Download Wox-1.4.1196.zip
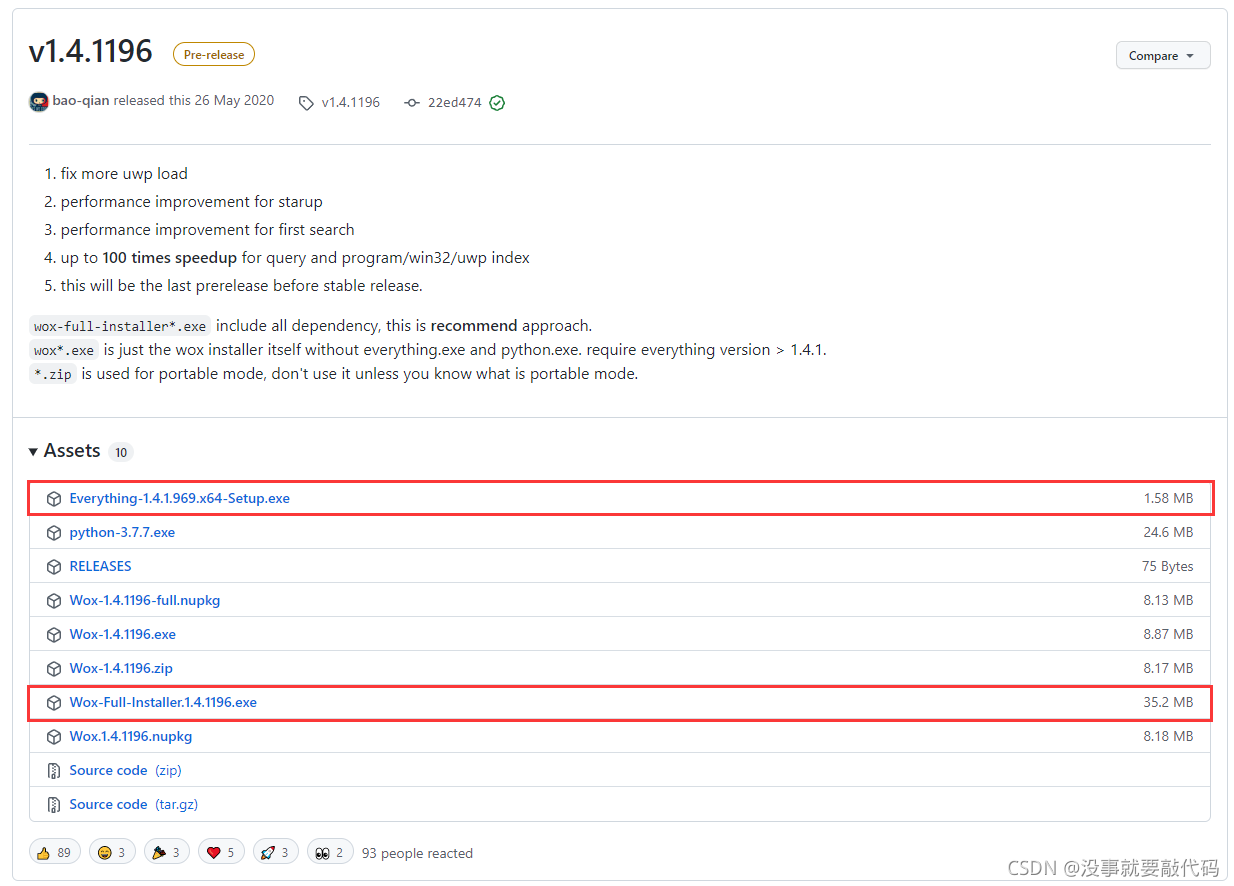The height and width of the screenshot is (886, 1234). click(x=121, y=668)
